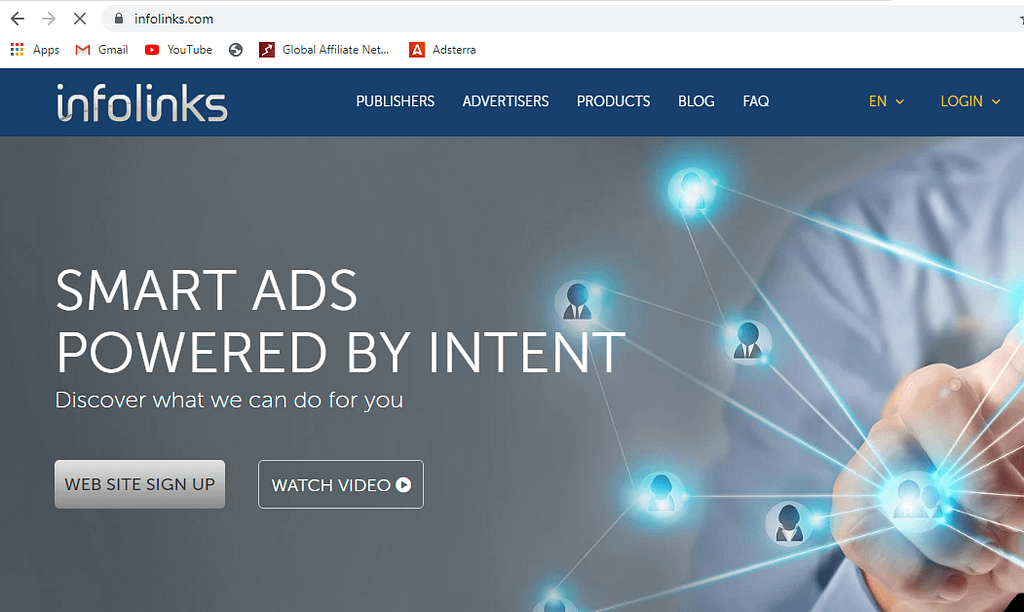1024x612 pixels.
Task: Open the Gmail bookmark
Action: pos(101,50)
